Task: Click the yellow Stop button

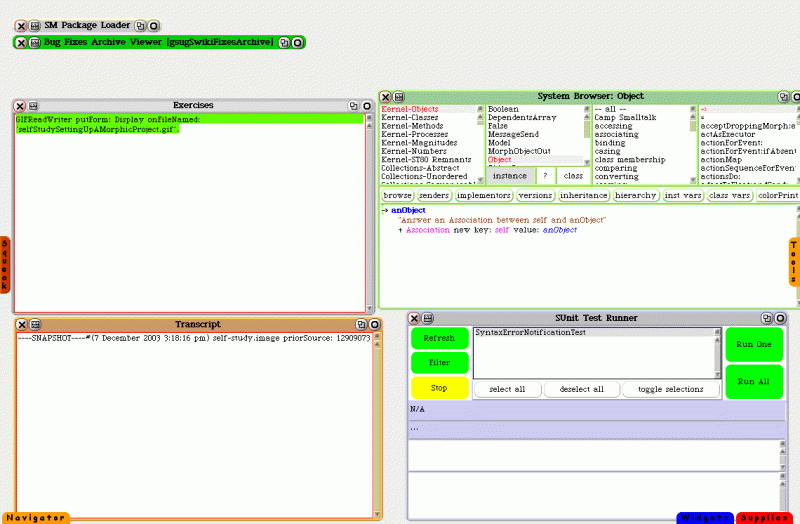Action: point(439,388)
